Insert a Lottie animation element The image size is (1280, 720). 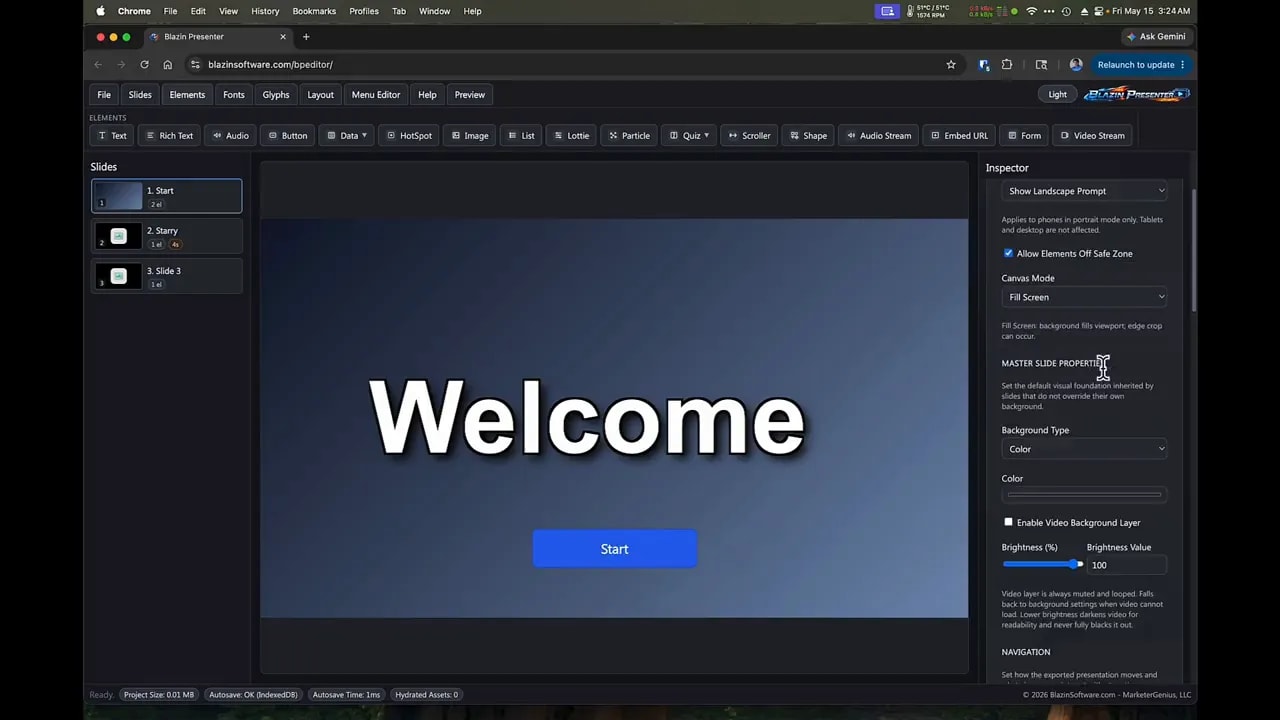pyautogui.click(x=571, y=136)
